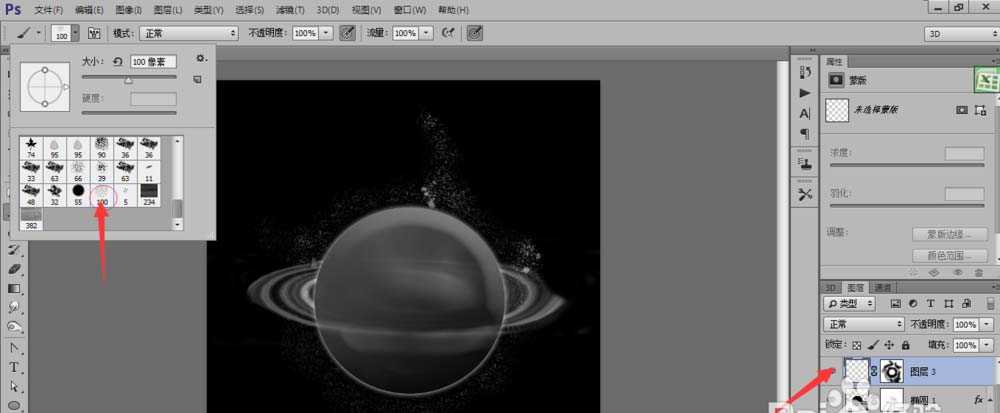The height and width of the screenshot is (413, 1000).
Task: Click the brush size slider
Action: pyautogui.click(x=128, y=78)
